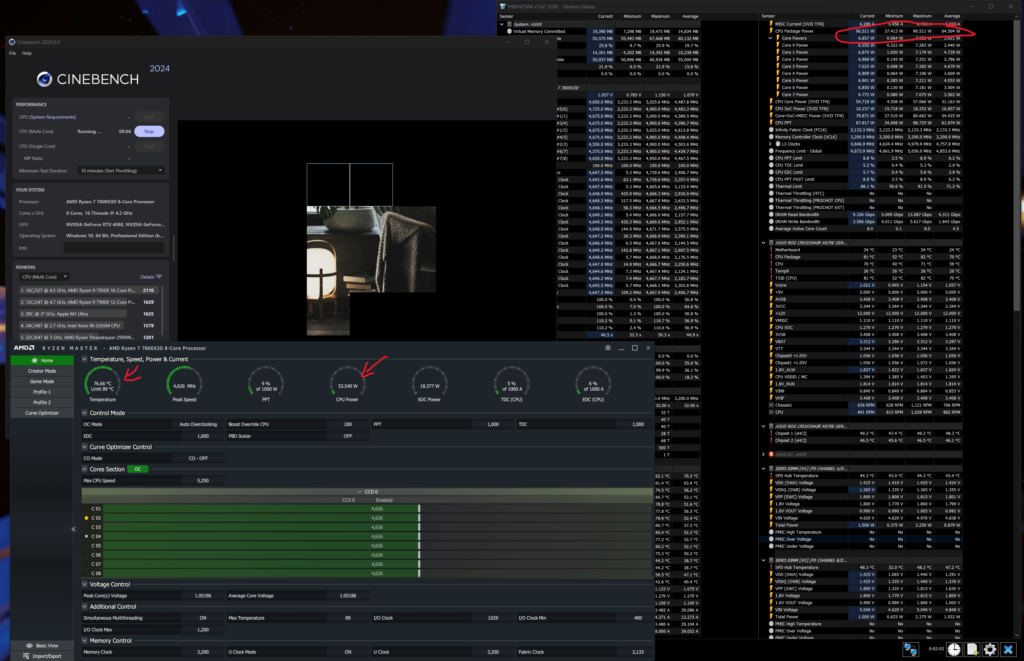Click the Max CPU Speed value 5,250
1024x661 pixels.
(202, 480)
